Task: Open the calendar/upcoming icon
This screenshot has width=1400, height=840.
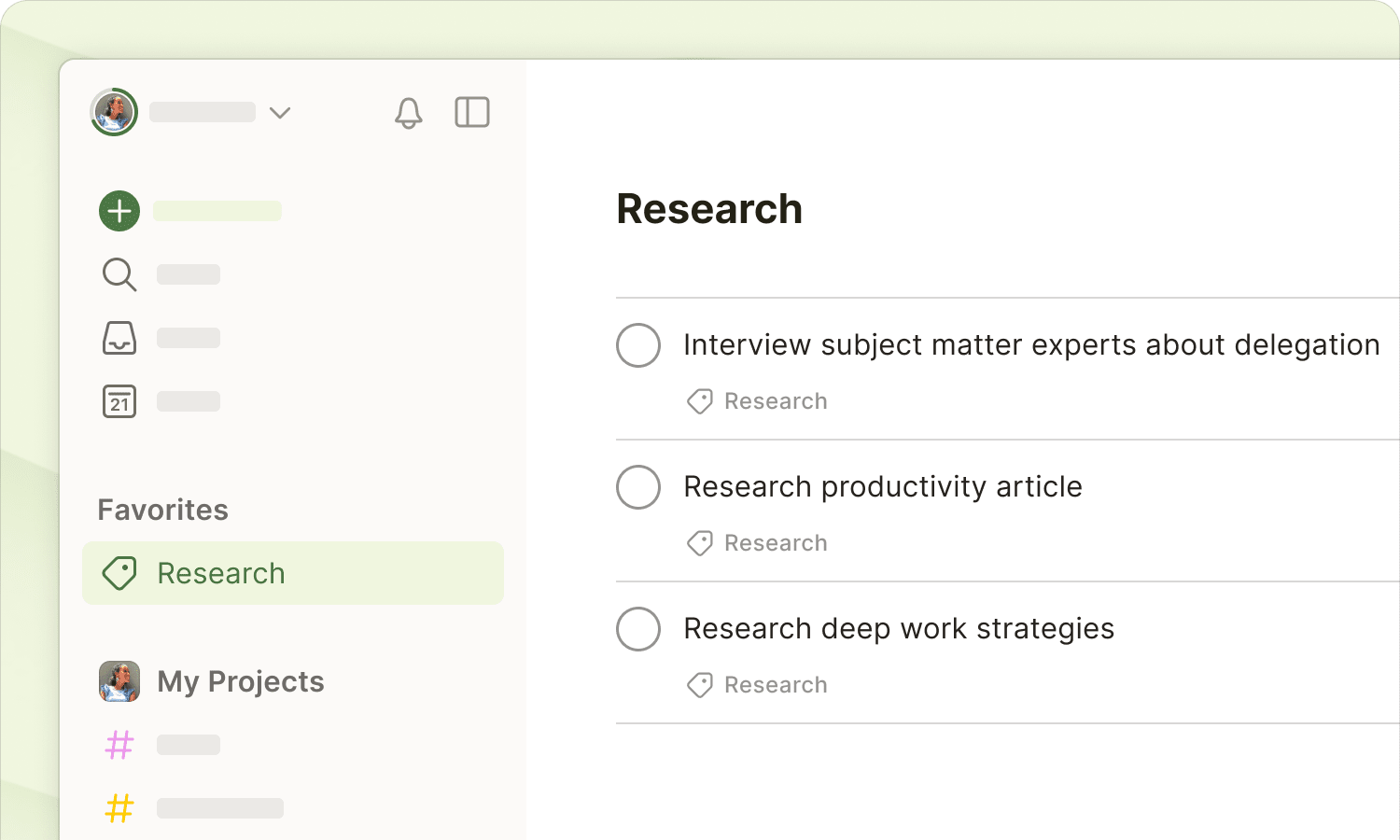Action: coord(119,401)
